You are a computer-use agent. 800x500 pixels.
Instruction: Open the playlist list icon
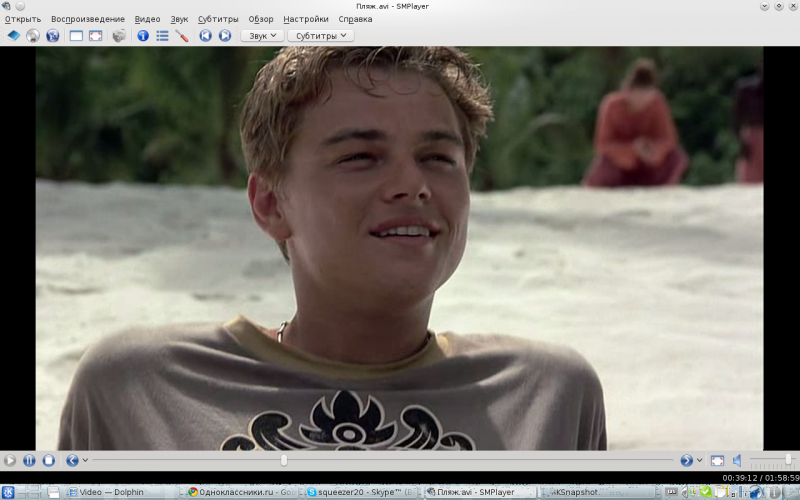click(162, 36)
